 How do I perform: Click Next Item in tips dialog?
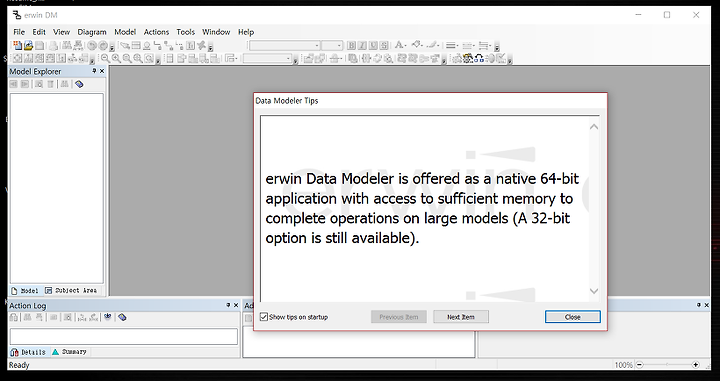[461, 317]
